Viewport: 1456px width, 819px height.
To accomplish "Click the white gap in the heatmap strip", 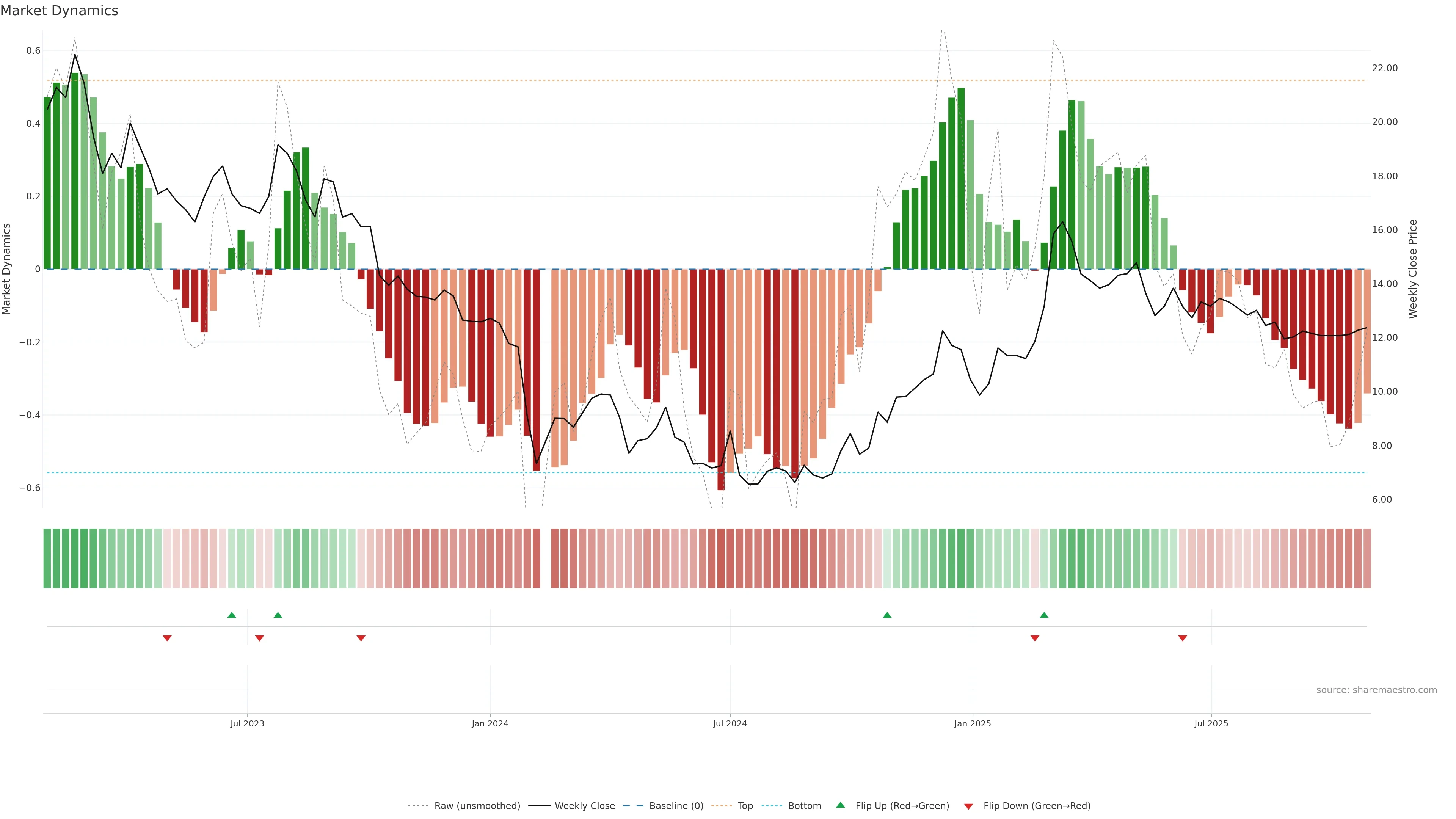I will [546, 558].
